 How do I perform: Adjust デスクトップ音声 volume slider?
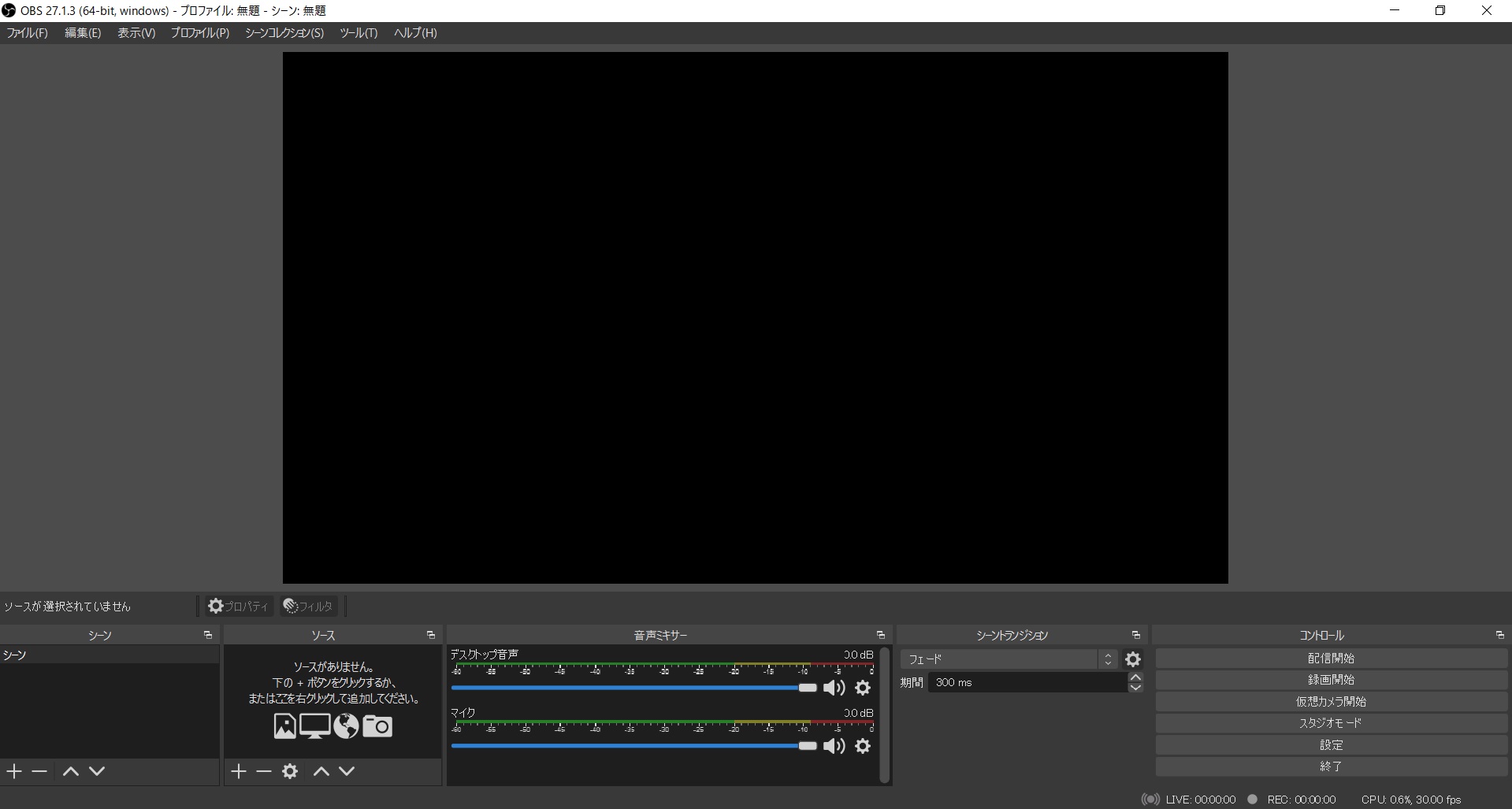[634, 688]
